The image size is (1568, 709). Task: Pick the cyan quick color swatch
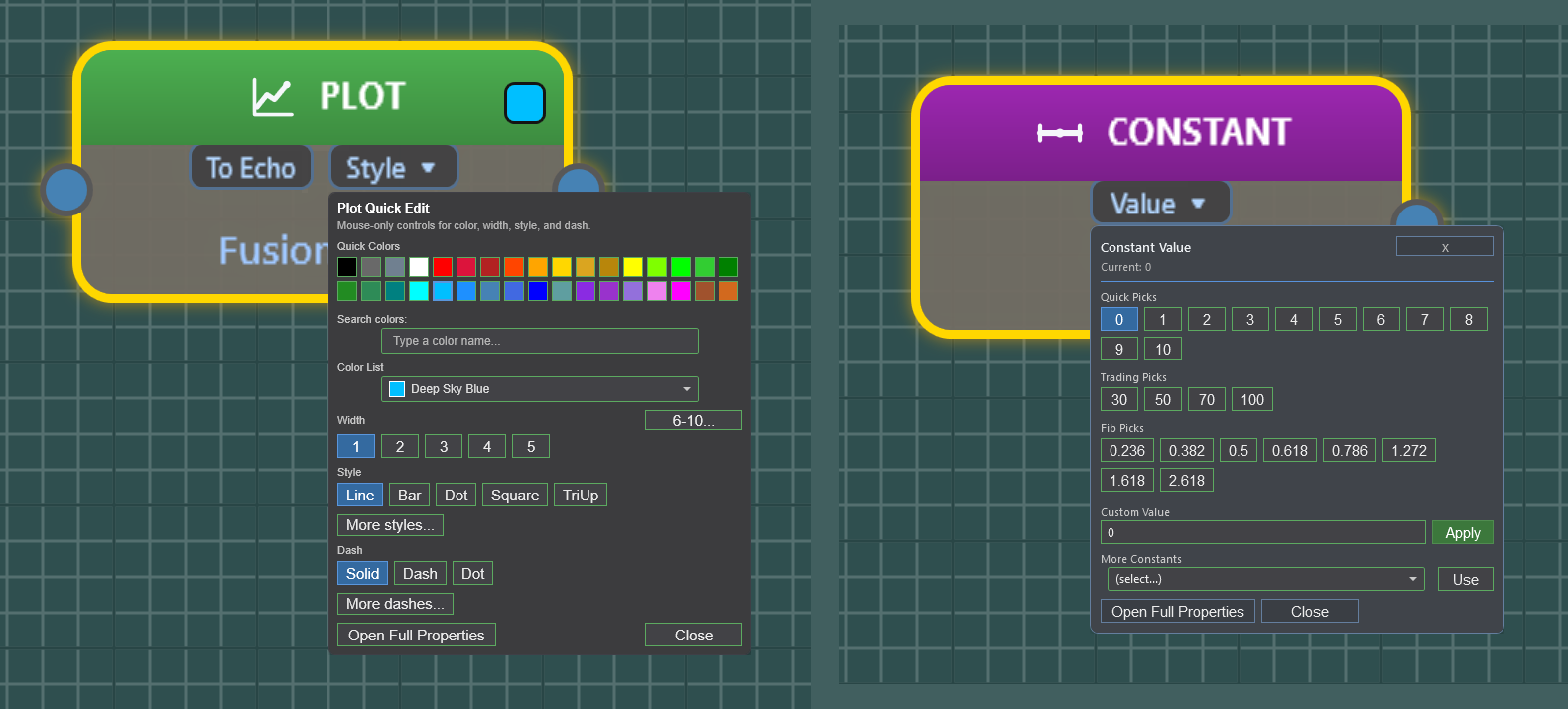419,291
